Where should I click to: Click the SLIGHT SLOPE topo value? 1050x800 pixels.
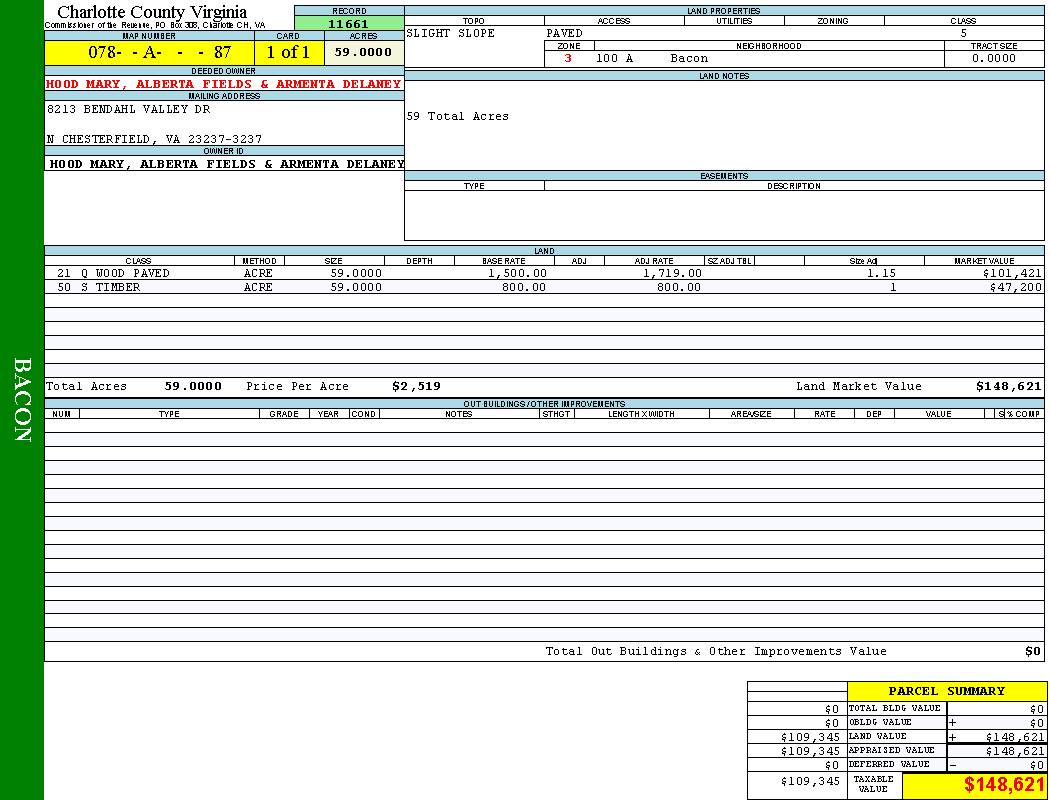(450, 33)
